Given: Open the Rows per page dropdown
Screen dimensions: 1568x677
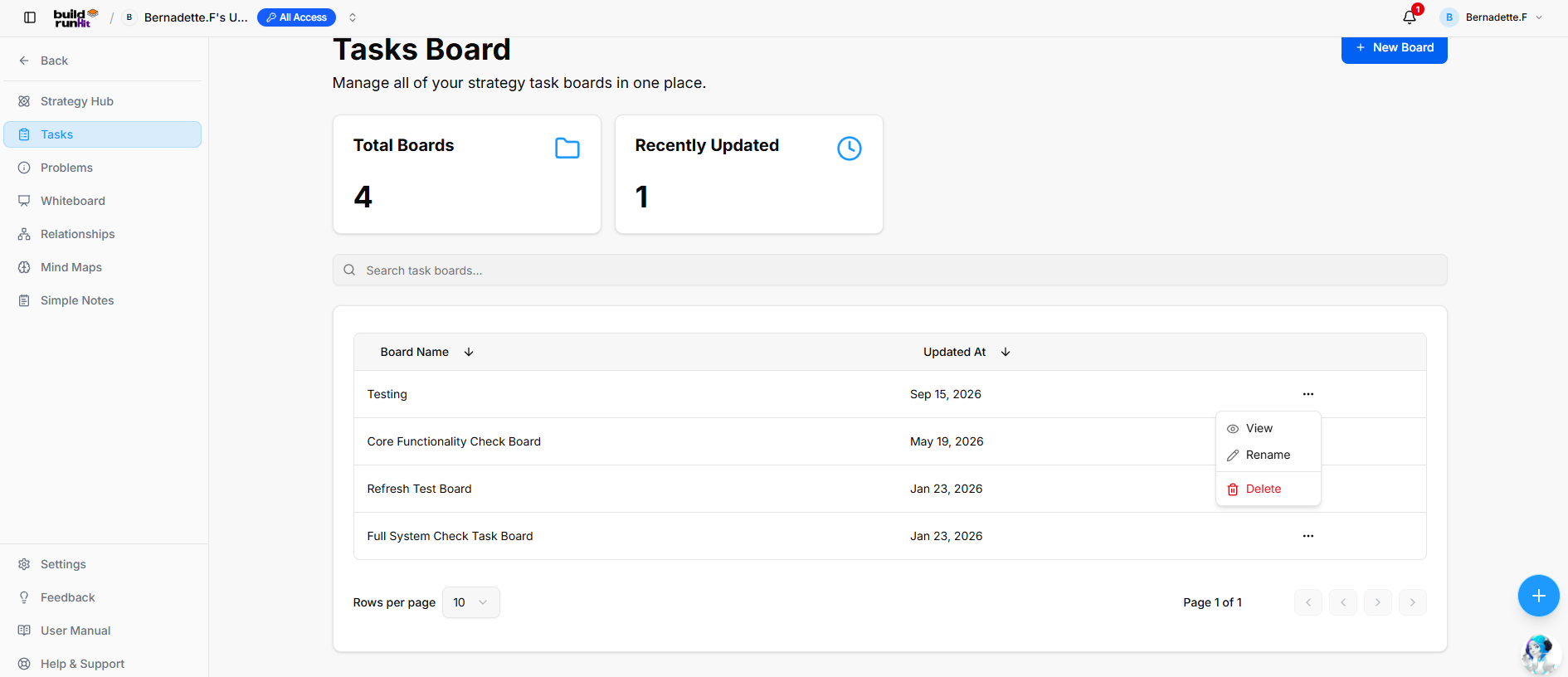Looking at the screenshot, I should (471, 602).
